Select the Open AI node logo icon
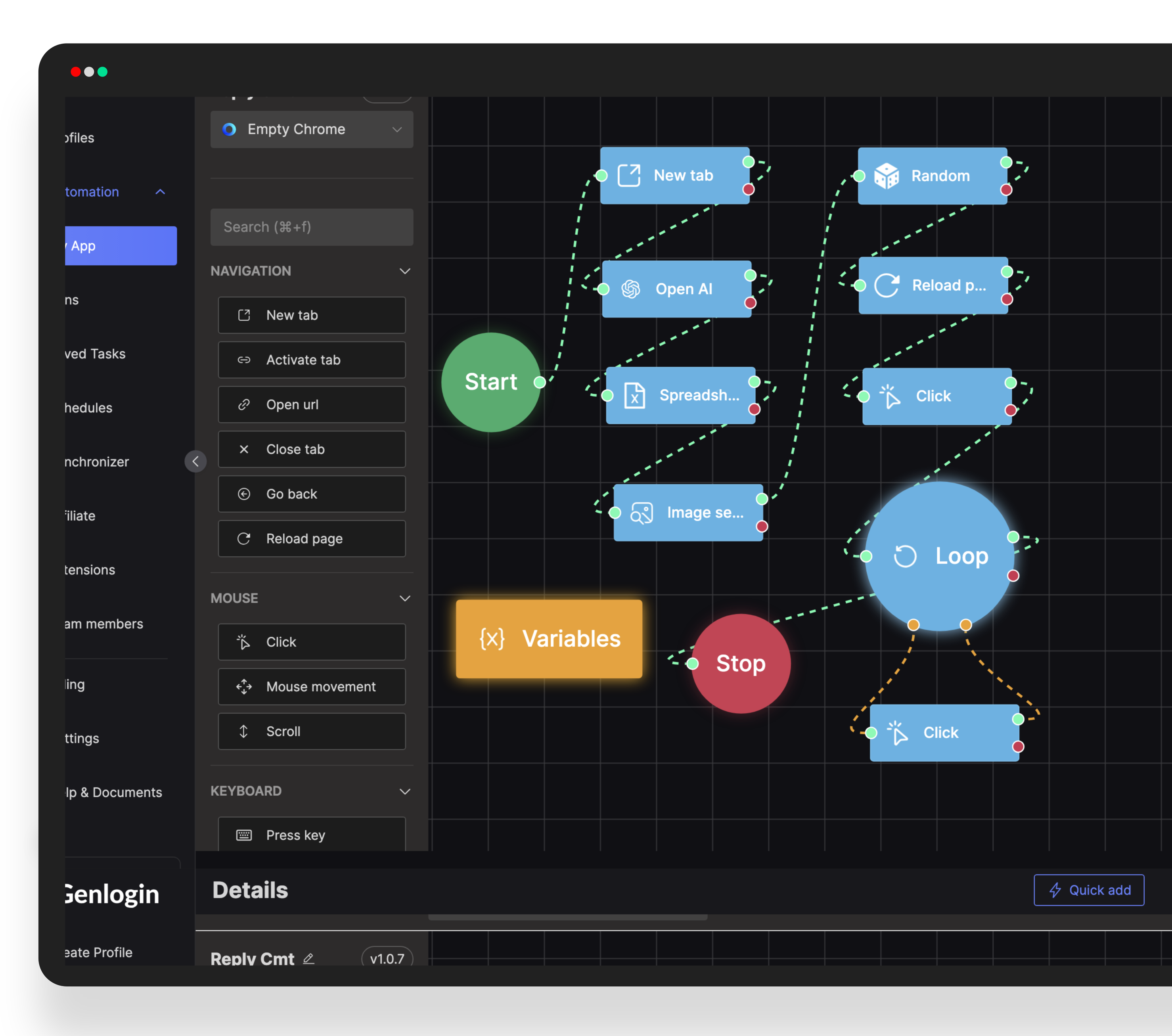This screenshot has width=1172, height=1036. click(x=631, y=289)
